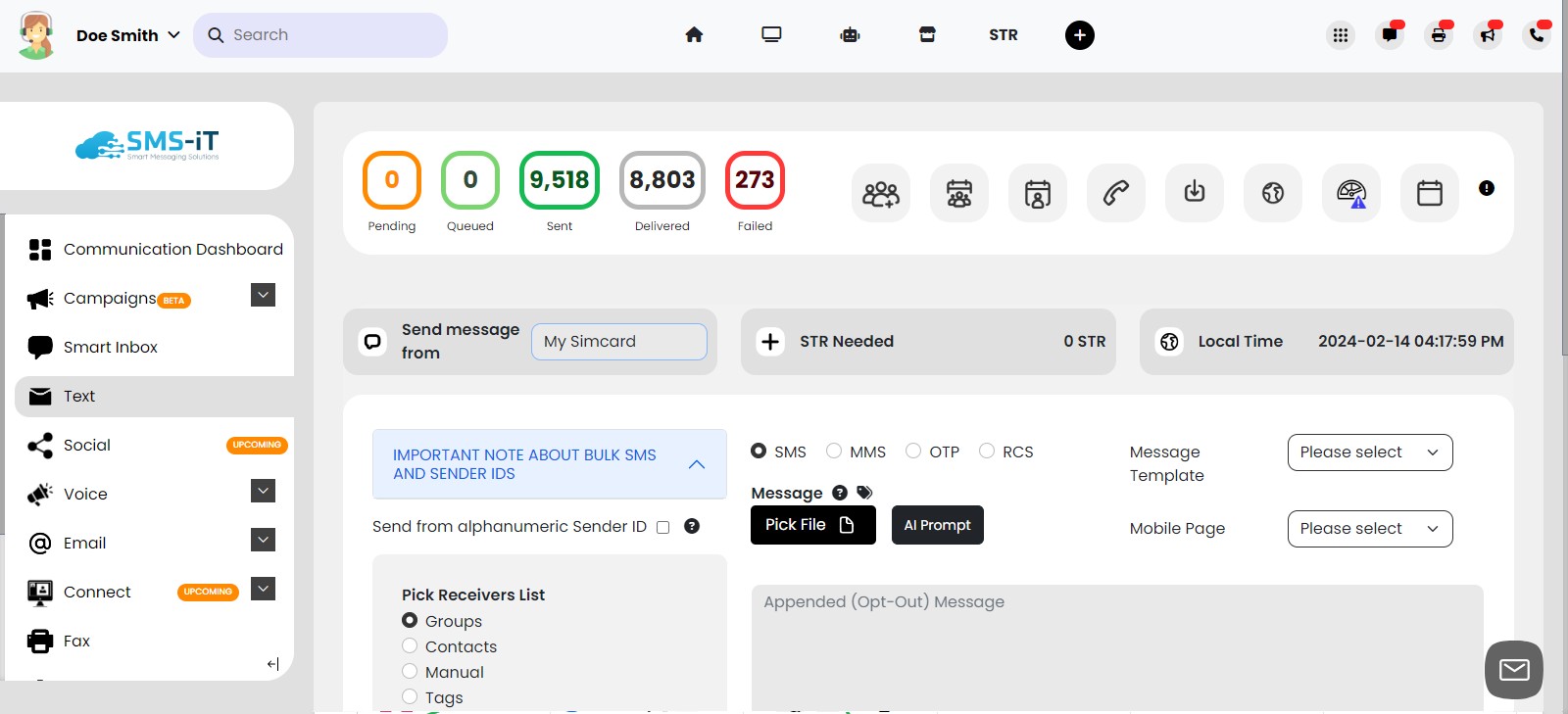This screenshot has height=714, width=1568.
Task: Click the Pick File button
Action: [812, 525]
